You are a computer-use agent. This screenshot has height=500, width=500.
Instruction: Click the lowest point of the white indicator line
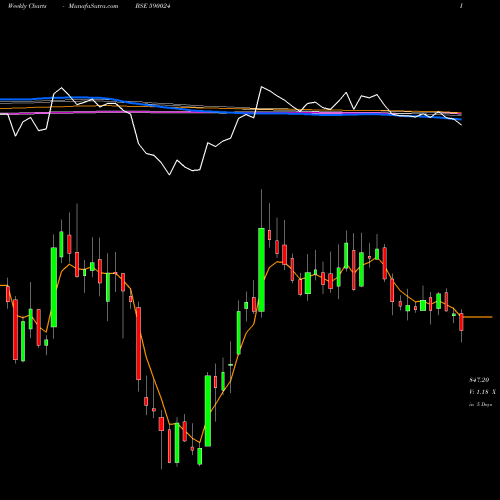(x=169, y=174)
